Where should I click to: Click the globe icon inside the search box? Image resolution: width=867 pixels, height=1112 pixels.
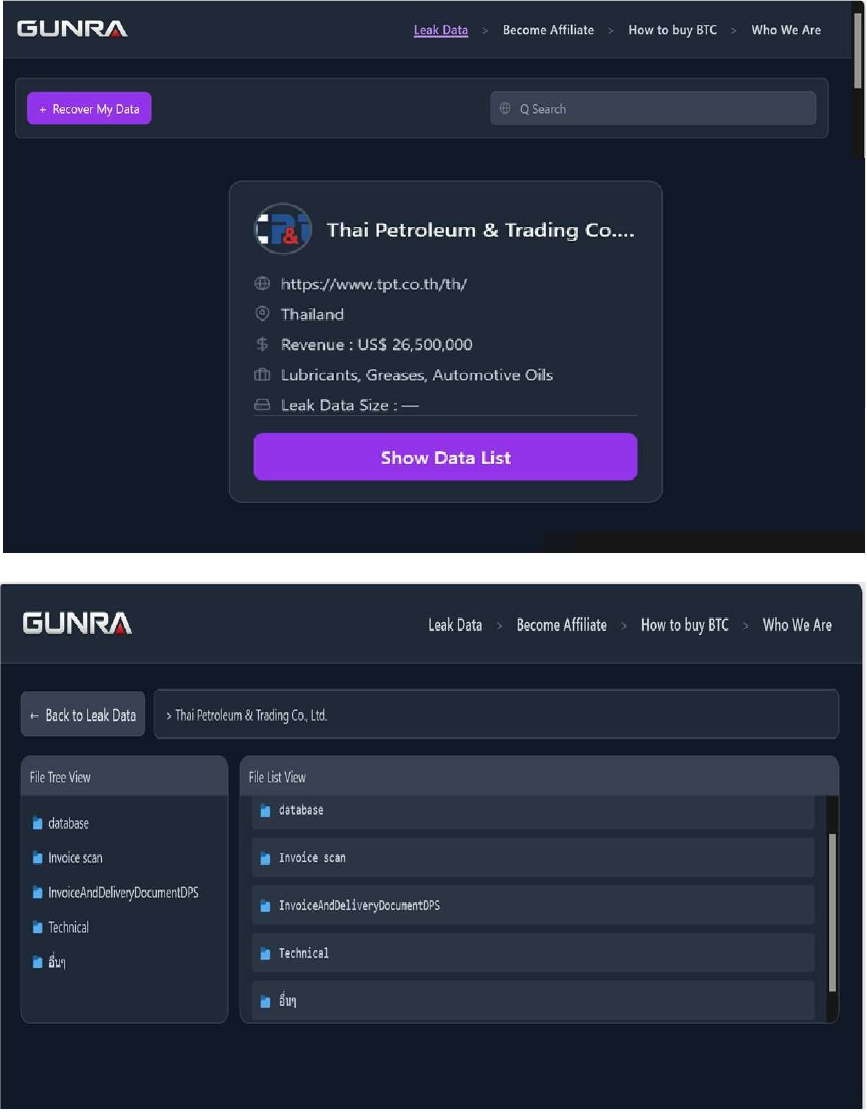pos(505,109)
